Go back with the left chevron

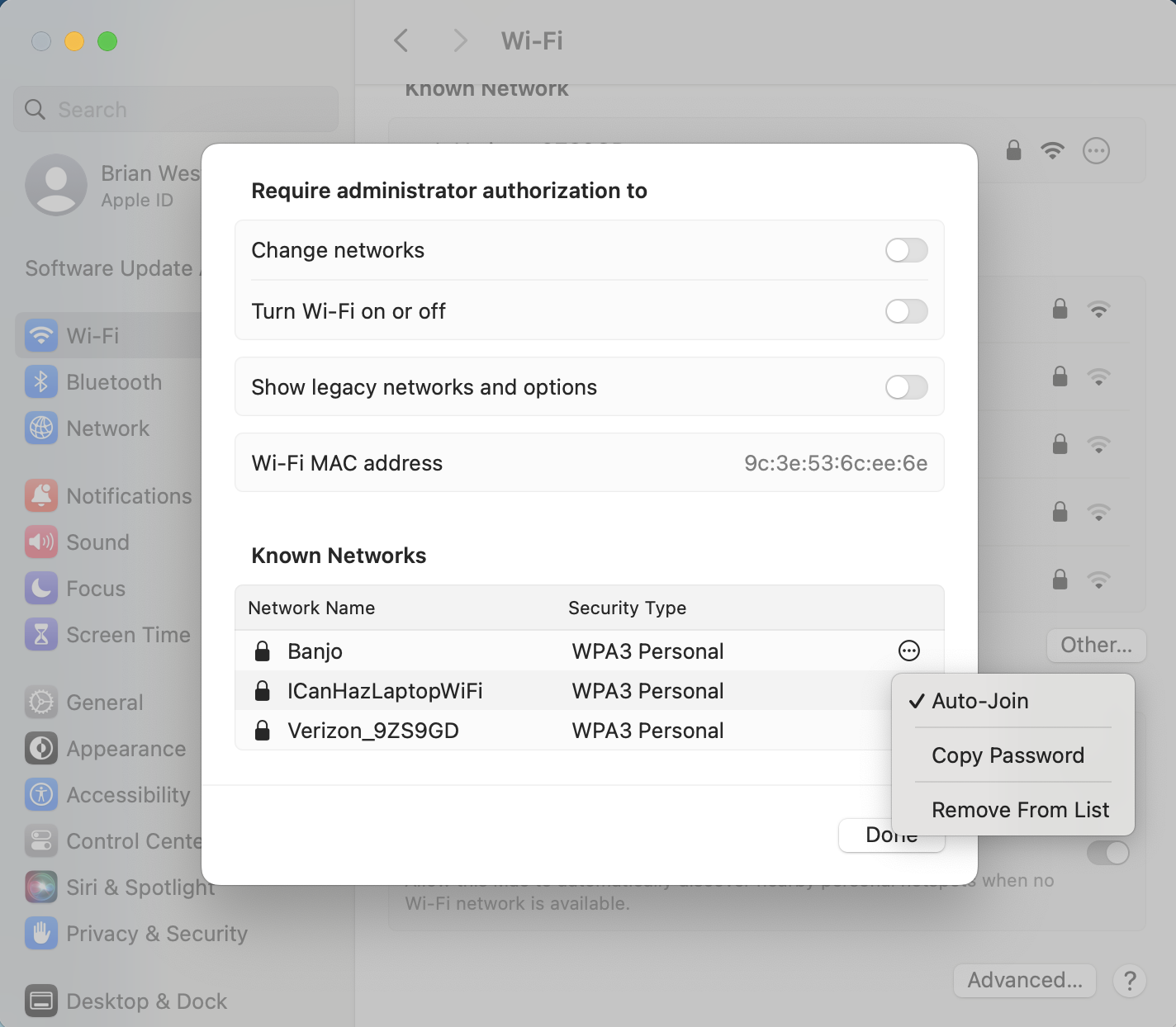pyautogui.click(x=401, y=40)
